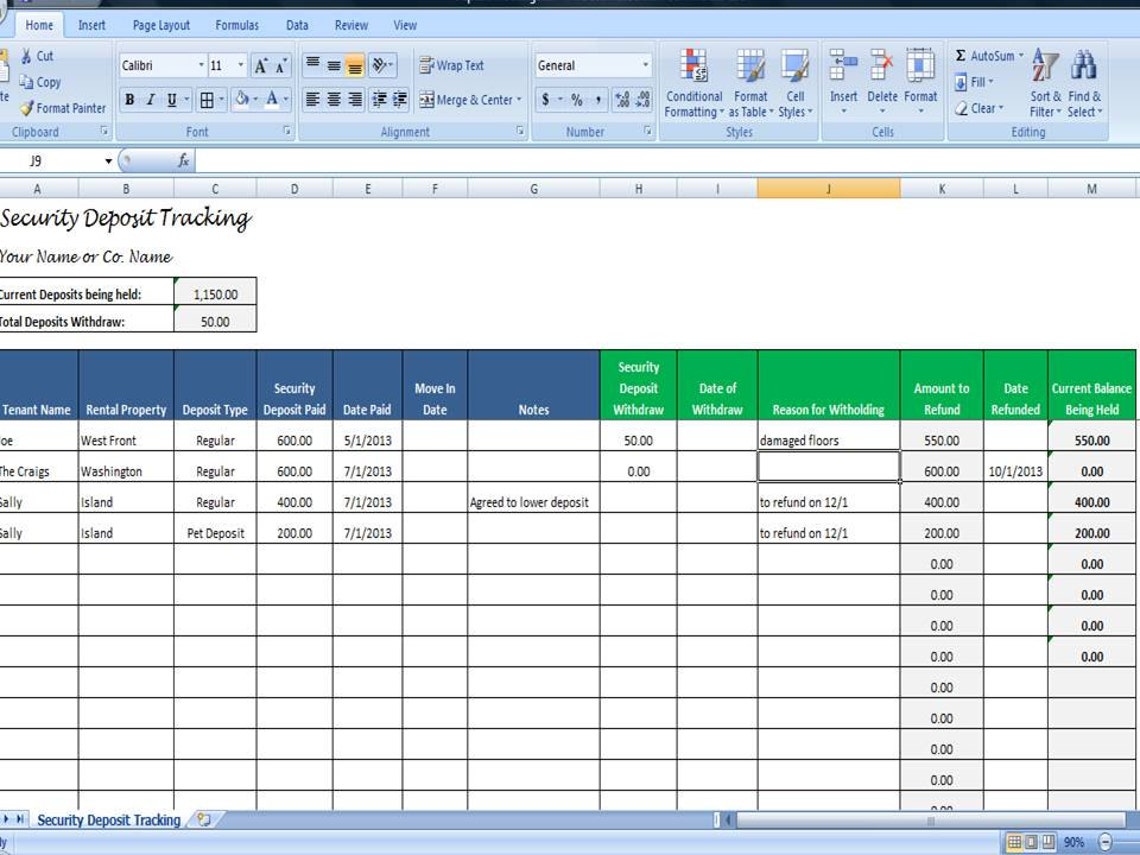This screenshot has height=855, width=1140.
Task: Click the zoom out minus button
Action: tap(1105, 843)
